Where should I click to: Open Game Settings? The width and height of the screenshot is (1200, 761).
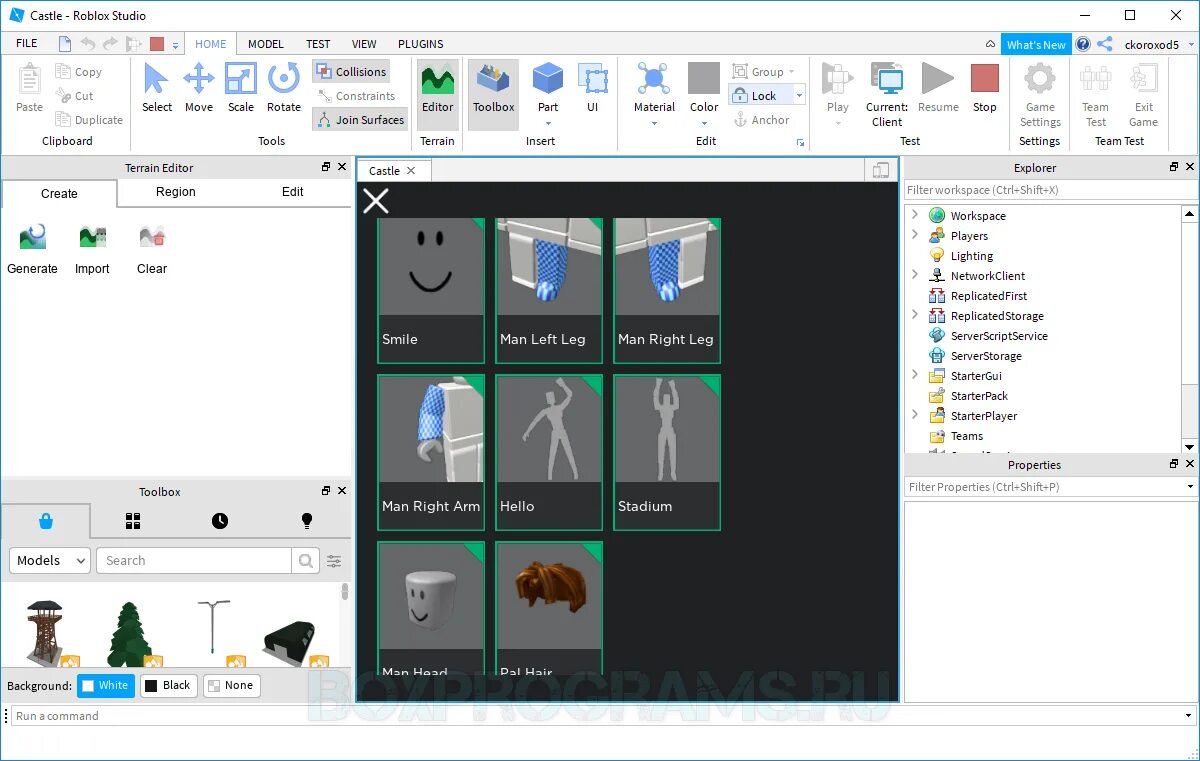tap(1040, 94)
